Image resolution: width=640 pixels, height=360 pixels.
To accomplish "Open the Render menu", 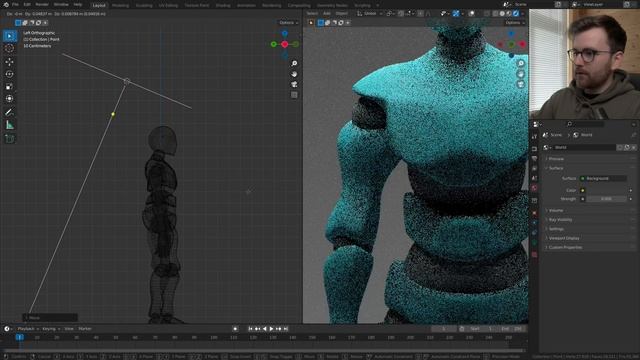I will pyautogui.click(x=42, y=4).
